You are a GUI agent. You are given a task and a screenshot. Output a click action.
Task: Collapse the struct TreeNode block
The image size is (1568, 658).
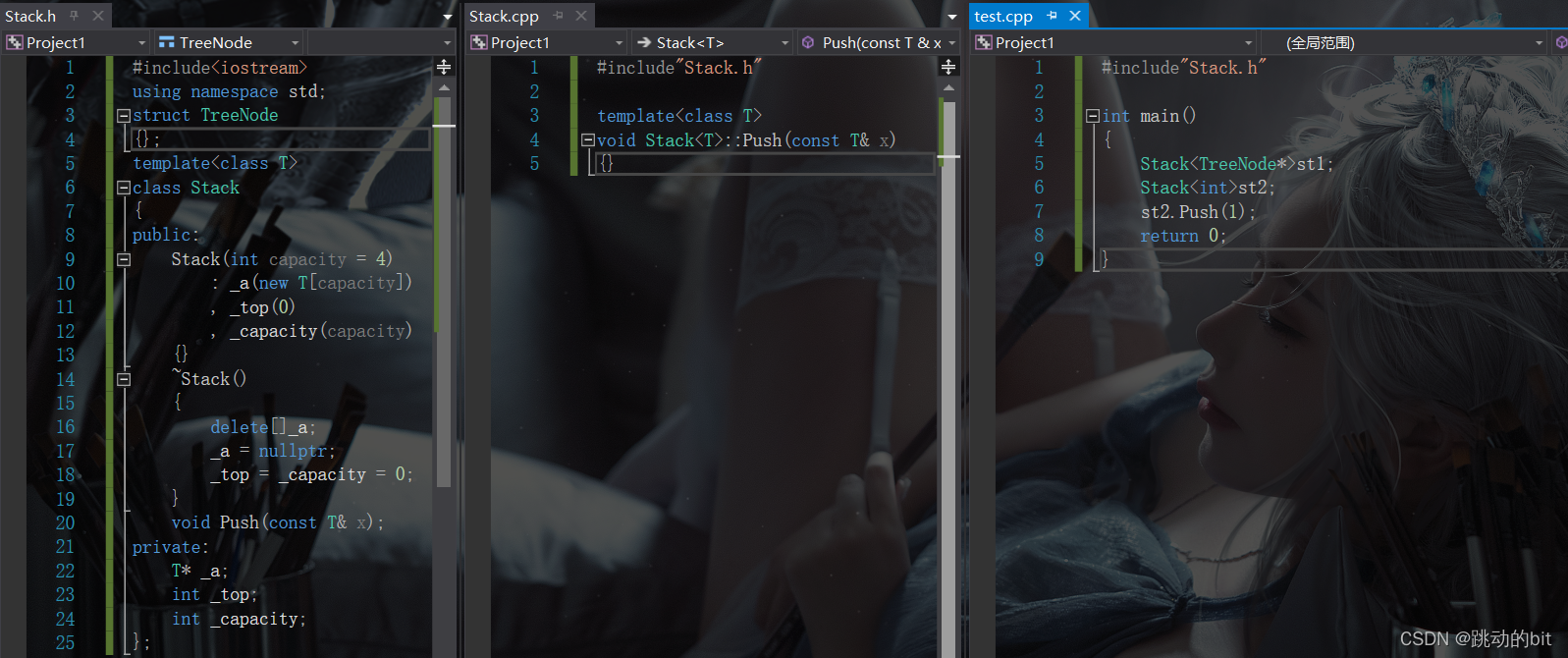(124, 116)
